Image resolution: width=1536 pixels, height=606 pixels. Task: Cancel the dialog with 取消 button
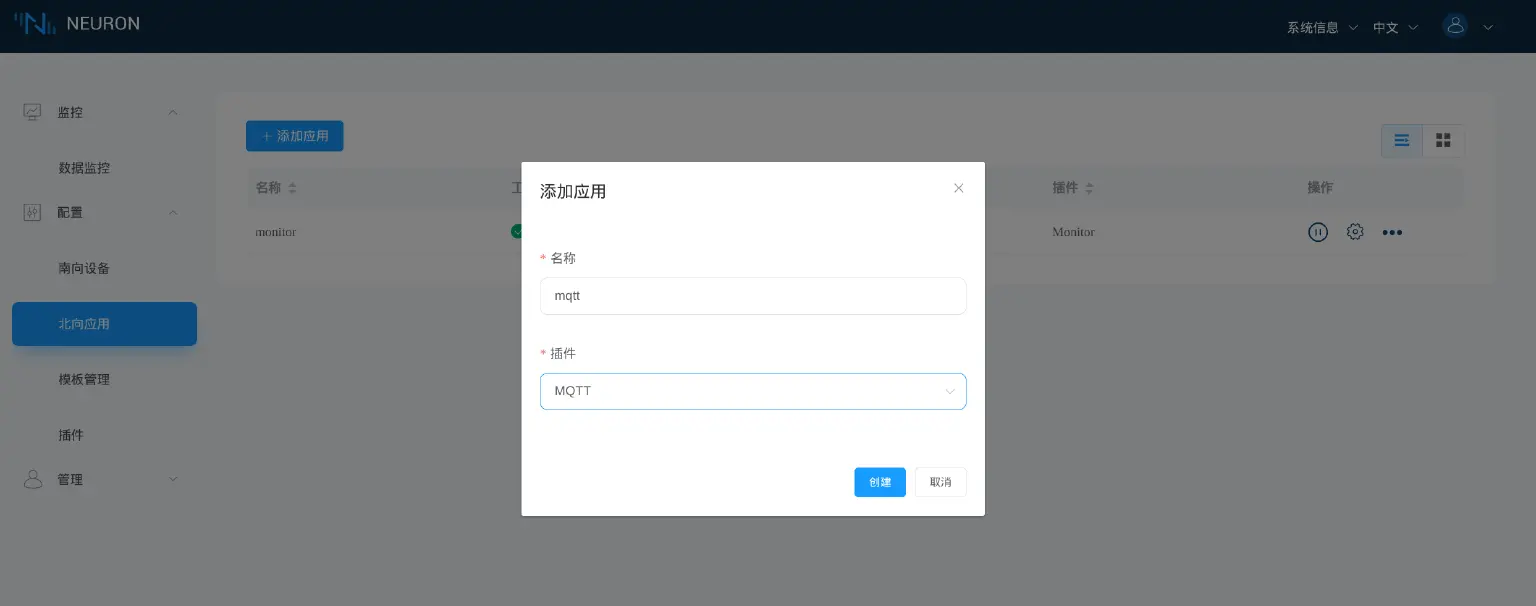point(940,482)
